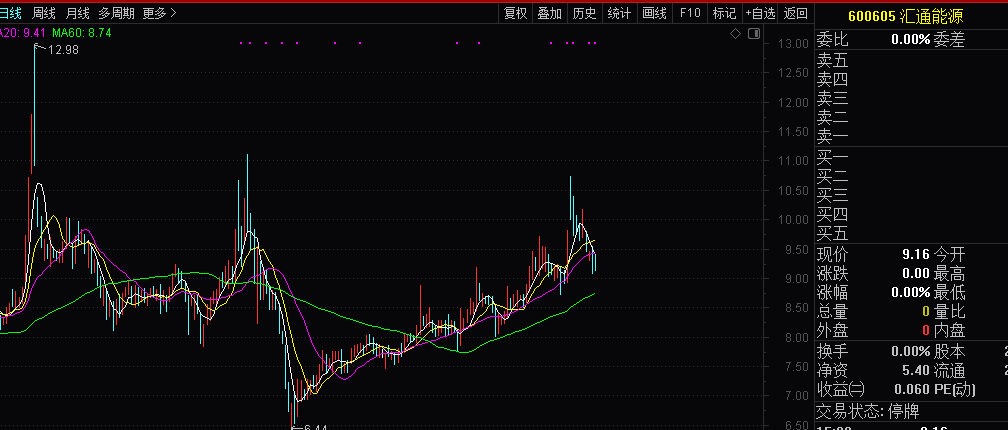Open the 统计 statistics tool
Viewport: 1008px width, 430px height.
[619, 13]
